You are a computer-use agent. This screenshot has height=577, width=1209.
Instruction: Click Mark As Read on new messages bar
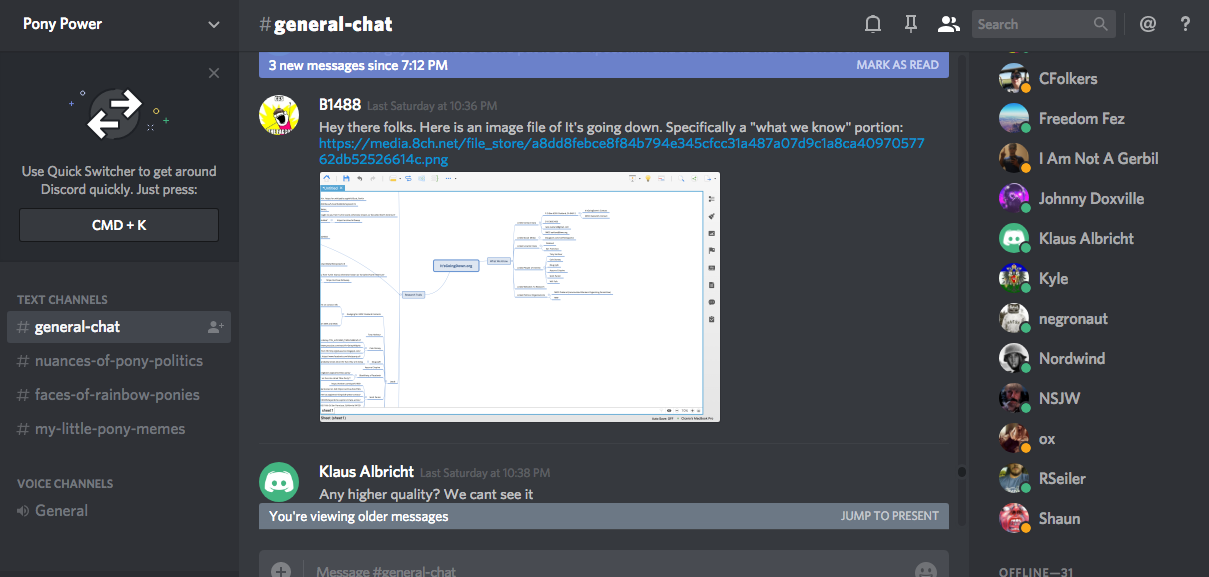pos(897,65)
